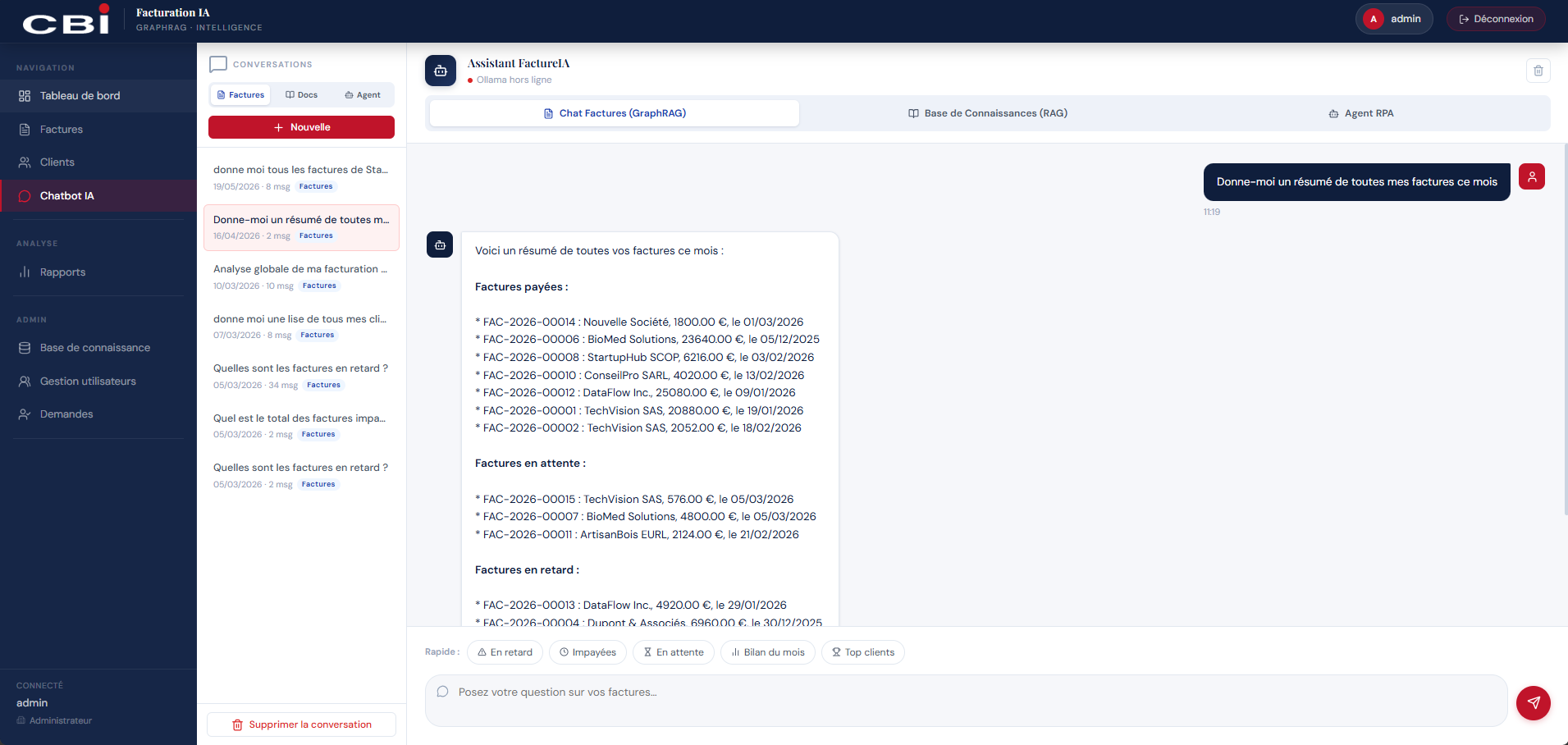Screen dimensions: 1568x745
Task: Click invoice line FAC-2026-00013 DataFlow Inc.
Action: click(x=631, y=605)
